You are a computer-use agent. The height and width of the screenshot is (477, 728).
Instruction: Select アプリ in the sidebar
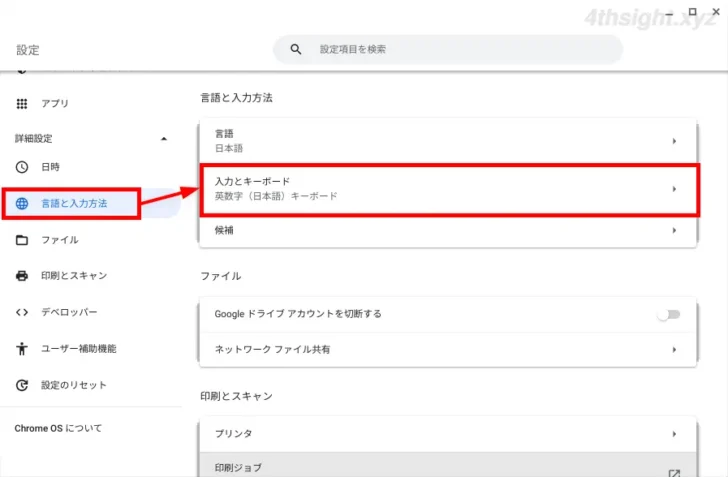pos(55,104)
